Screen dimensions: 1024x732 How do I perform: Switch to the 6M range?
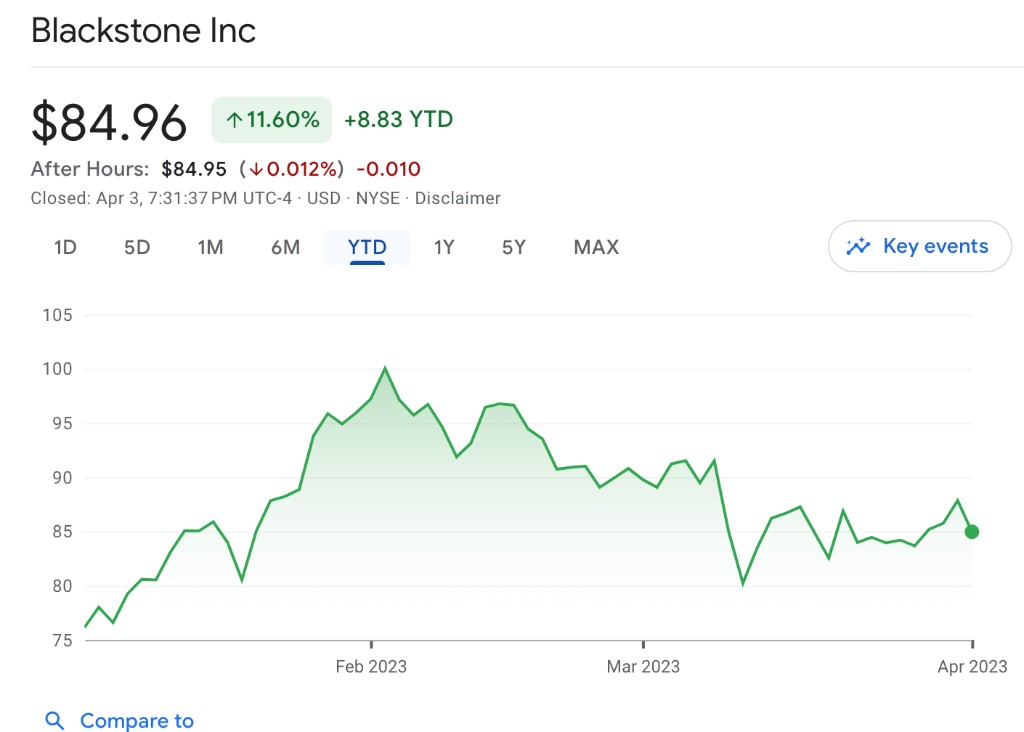click(285, 247)
